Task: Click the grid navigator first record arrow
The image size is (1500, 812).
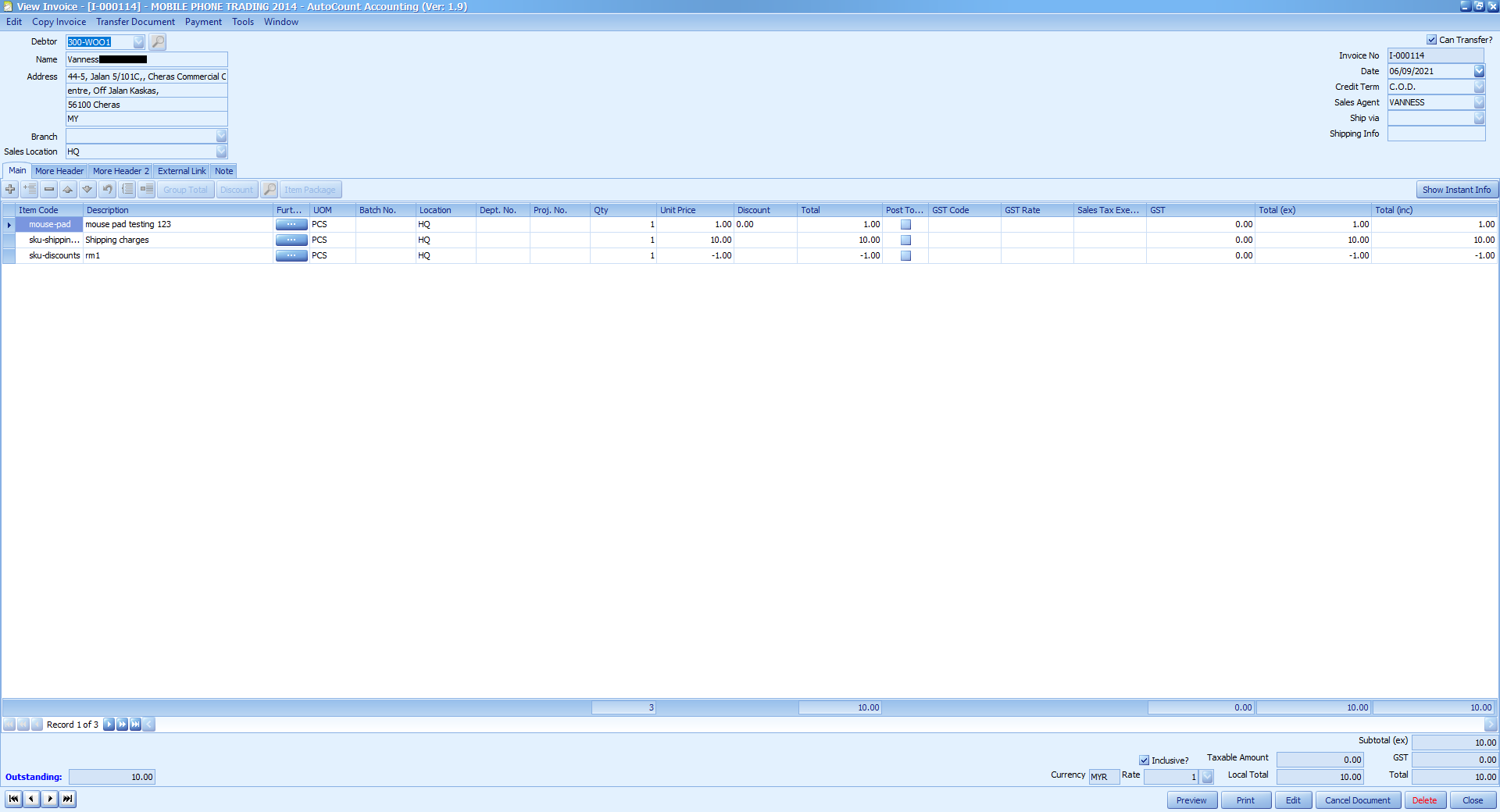Action: point(9,725)
